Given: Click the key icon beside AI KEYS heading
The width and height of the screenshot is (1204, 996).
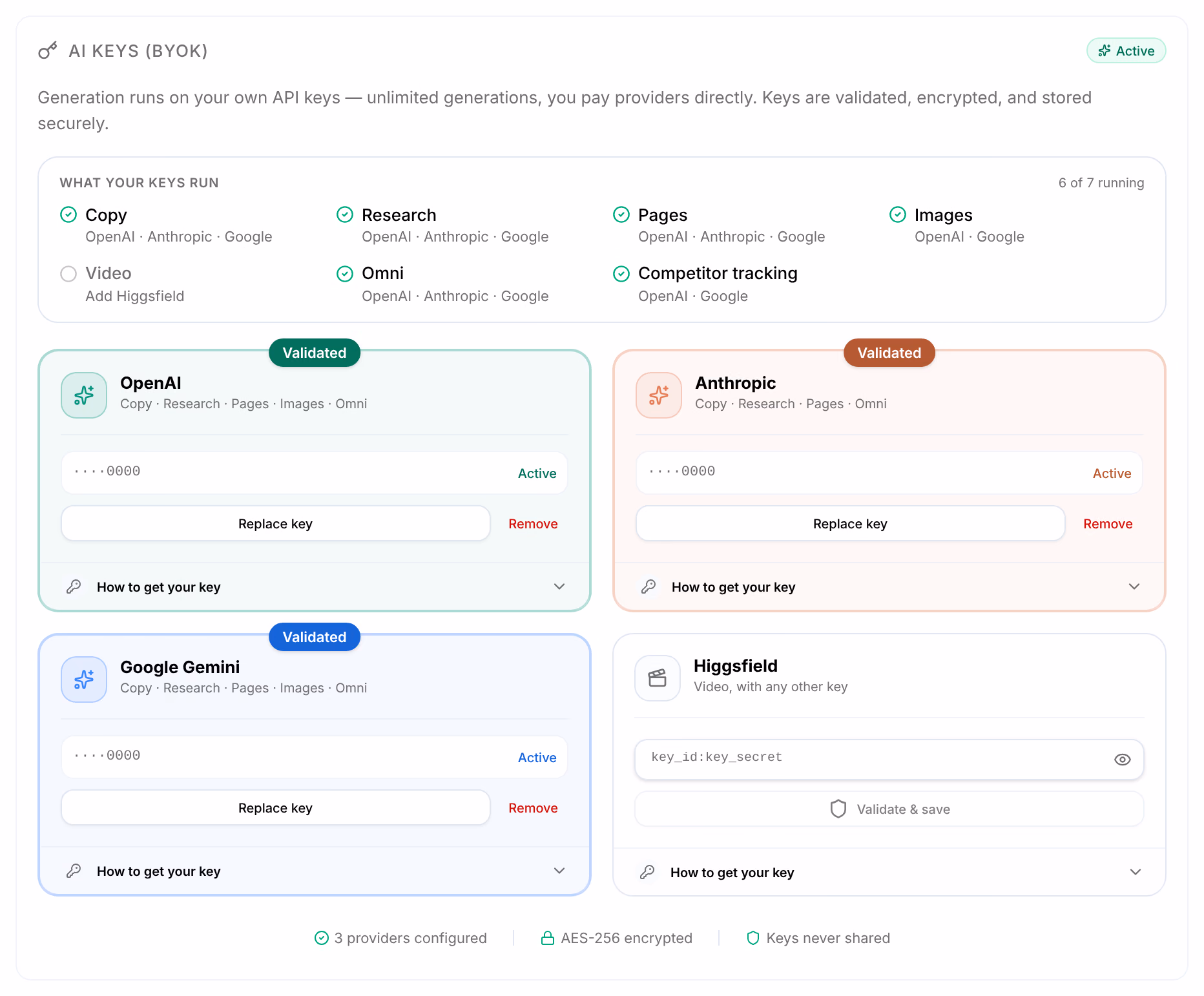Looking at the screenshot, I should (x=48, y=50).
